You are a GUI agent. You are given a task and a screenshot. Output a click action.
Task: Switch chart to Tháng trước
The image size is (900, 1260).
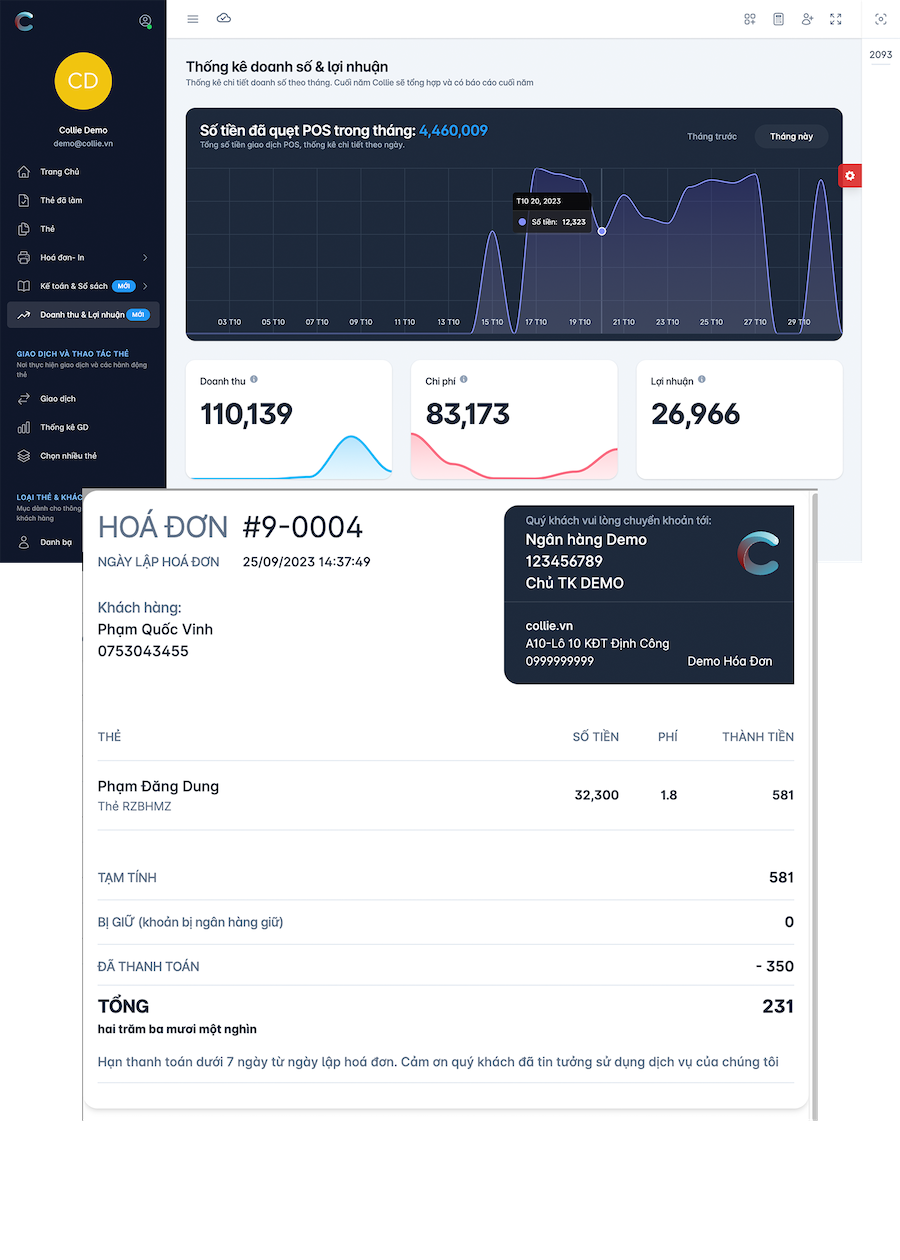pos(711,137)
